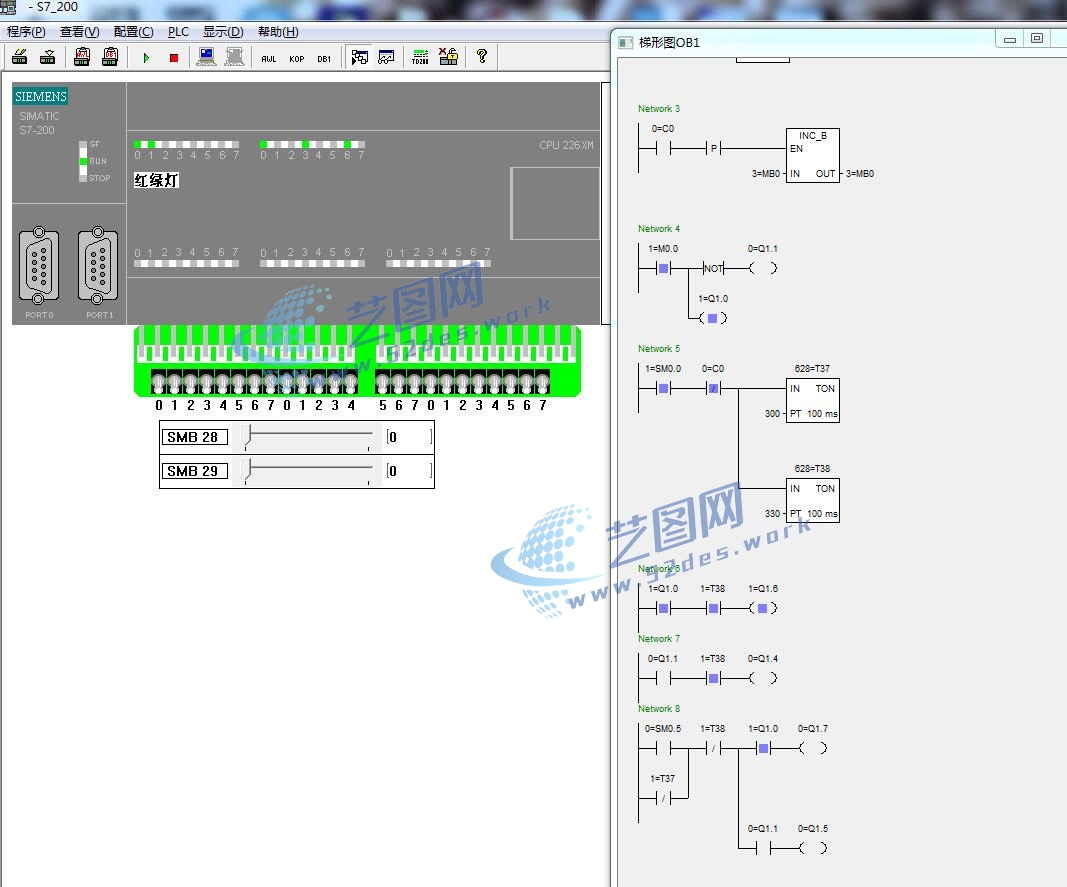Click the CPU 226XM text

pyautogui.click(x=566, y=145)
